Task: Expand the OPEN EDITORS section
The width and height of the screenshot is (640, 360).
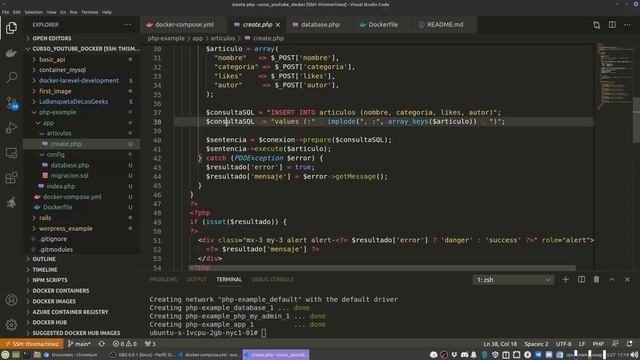Action: tap(82, 38)
